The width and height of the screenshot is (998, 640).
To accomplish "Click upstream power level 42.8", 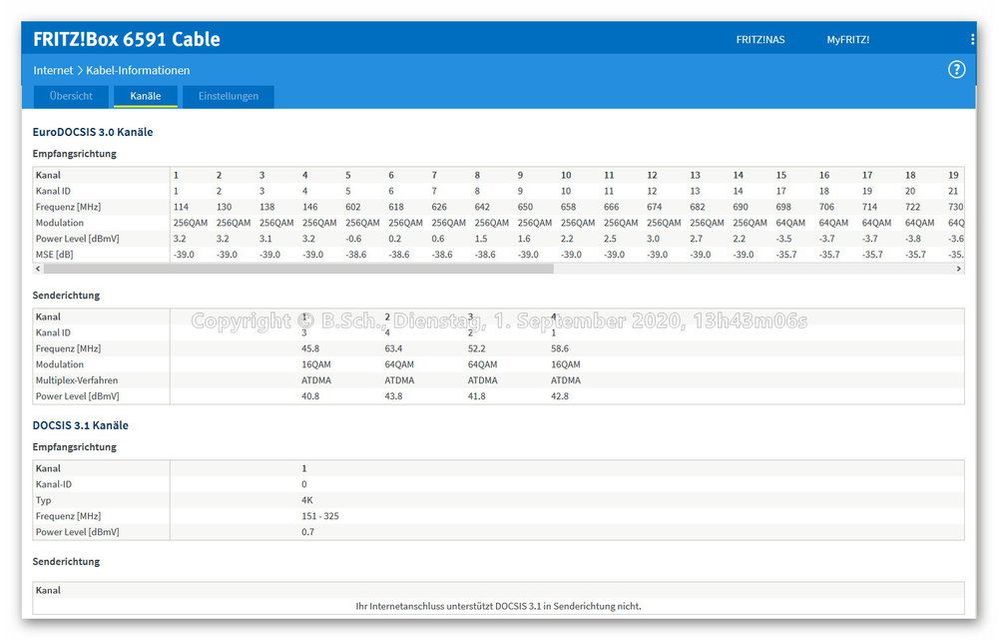I will 559,396.
